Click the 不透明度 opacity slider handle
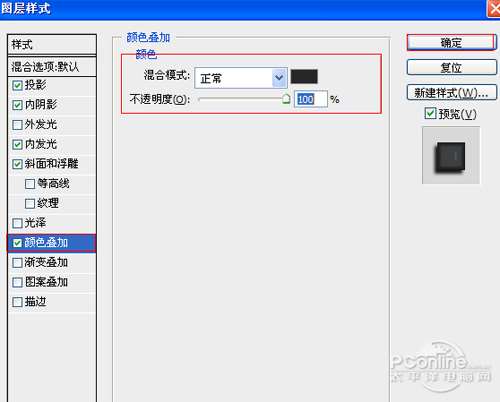This screenshot has width=500, height=402. (x=286, y=99)
